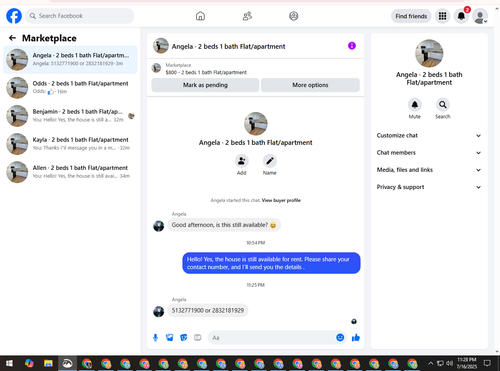Click the back arrow beside Marketplace

pos(12,38)
